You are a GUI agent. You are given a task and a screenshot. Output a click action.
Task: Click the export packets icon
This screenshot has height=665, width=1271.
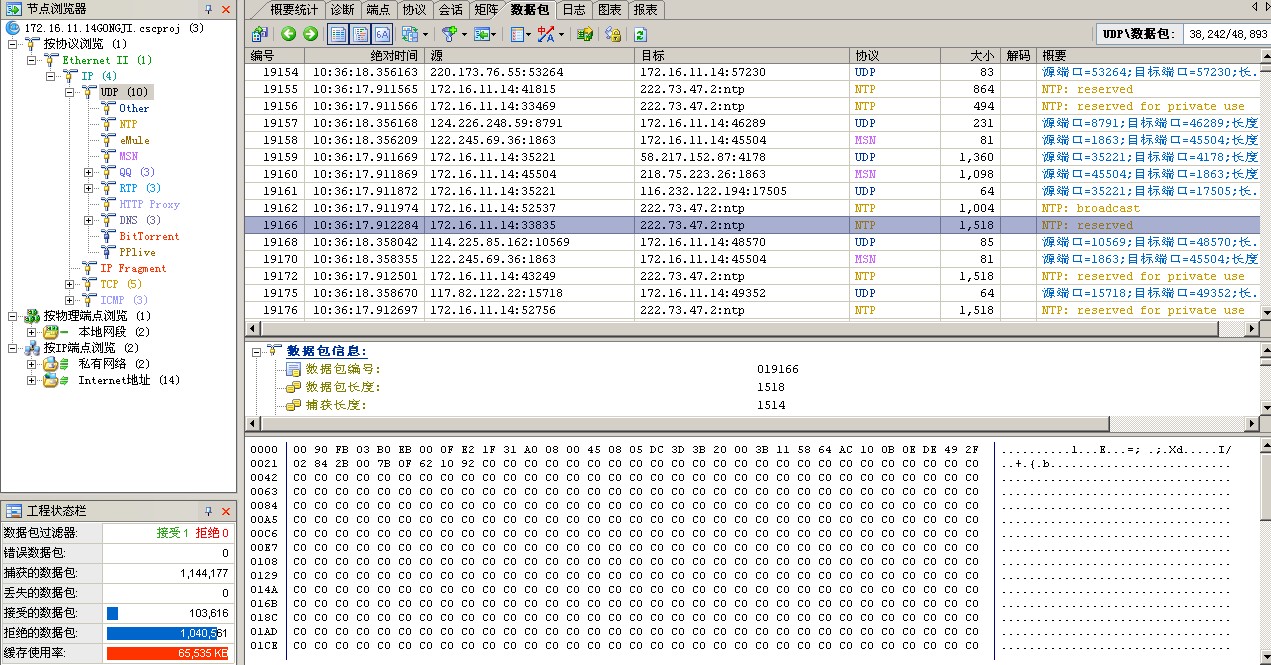pos(483,34)
